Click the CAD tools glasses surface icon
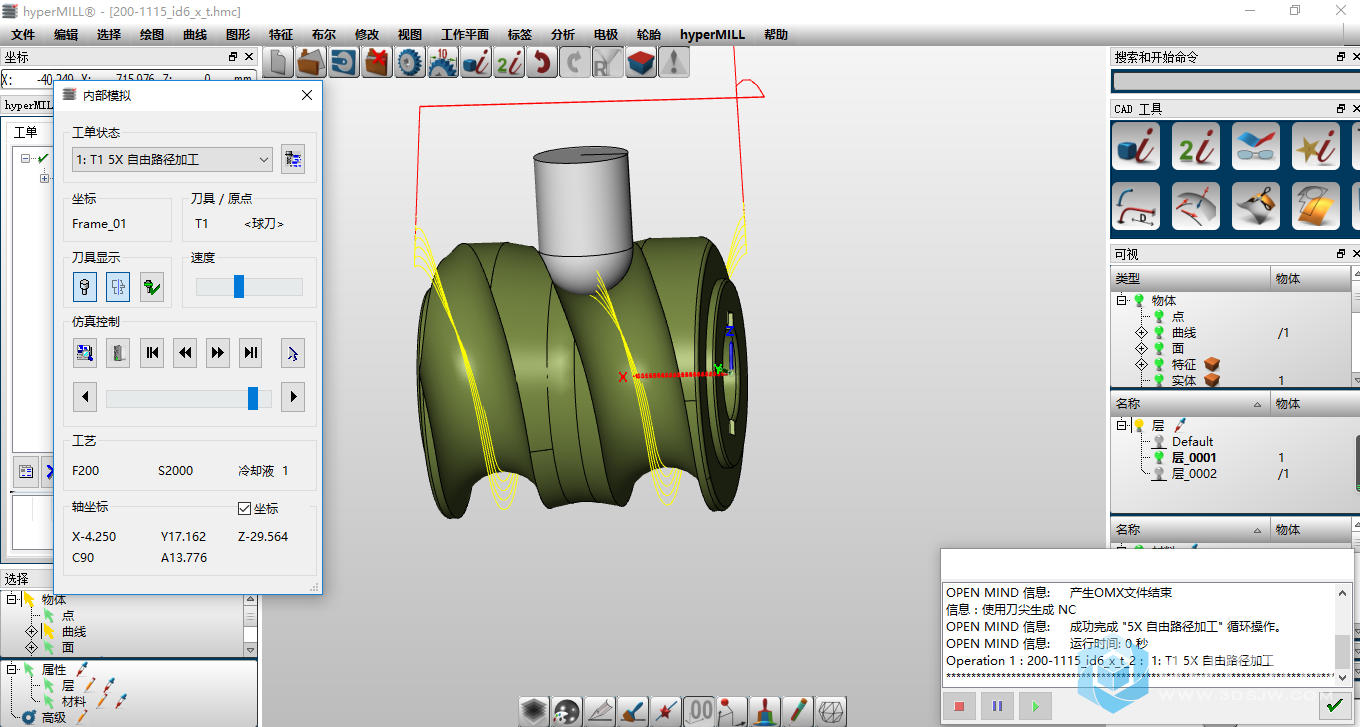This screenshot has height=727, width=1360. (x=1256, y=146)
